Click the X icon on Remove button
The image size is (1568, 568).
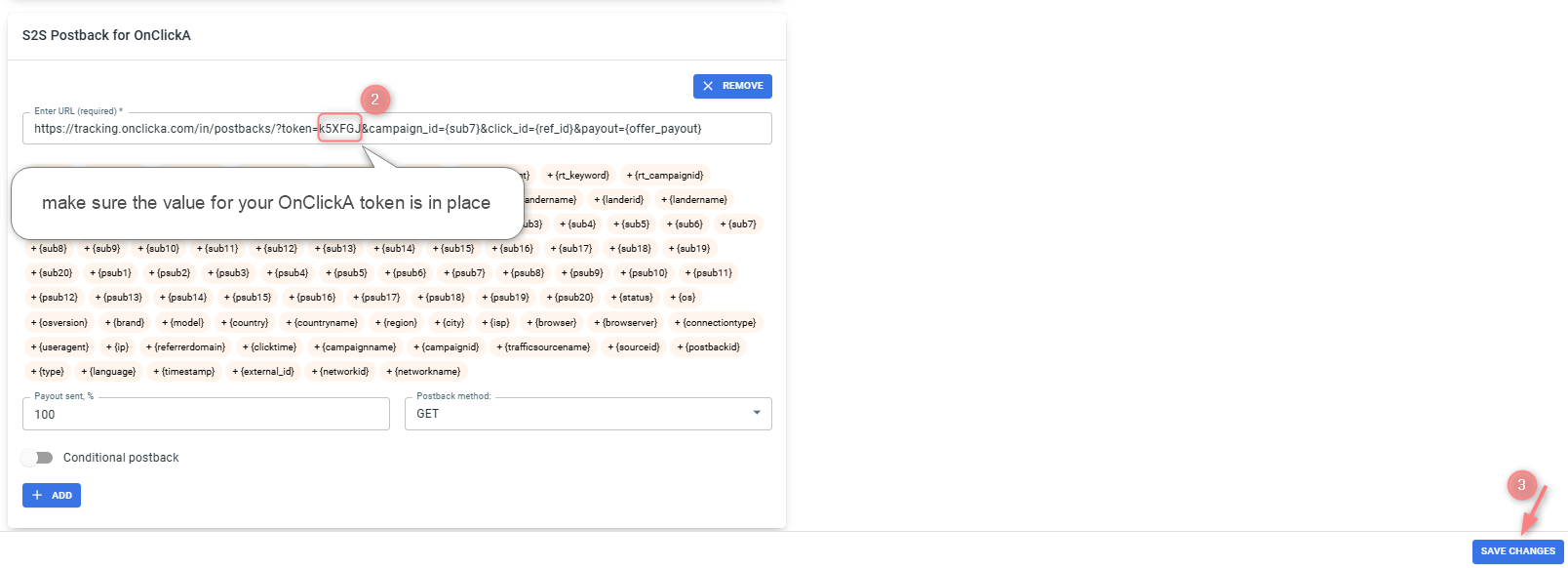click(x=708, y=86)
